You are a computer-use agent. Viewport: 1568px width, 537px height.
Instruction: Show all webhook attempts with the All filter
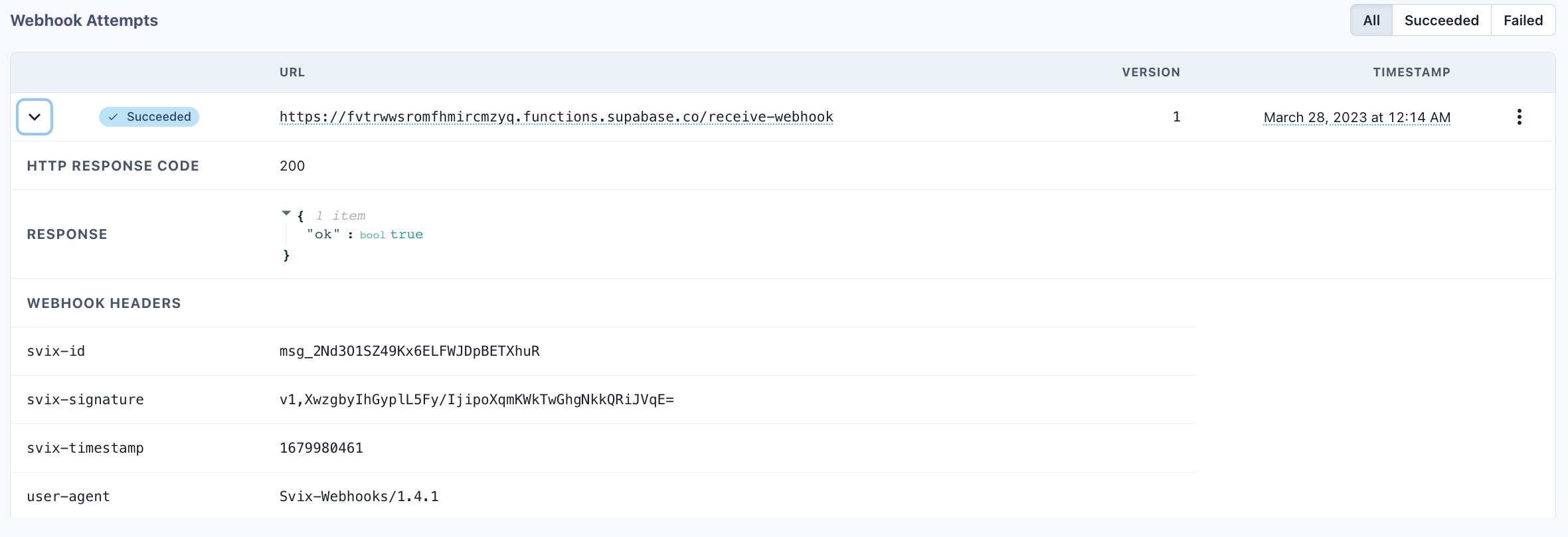[x=1371, y=21]
